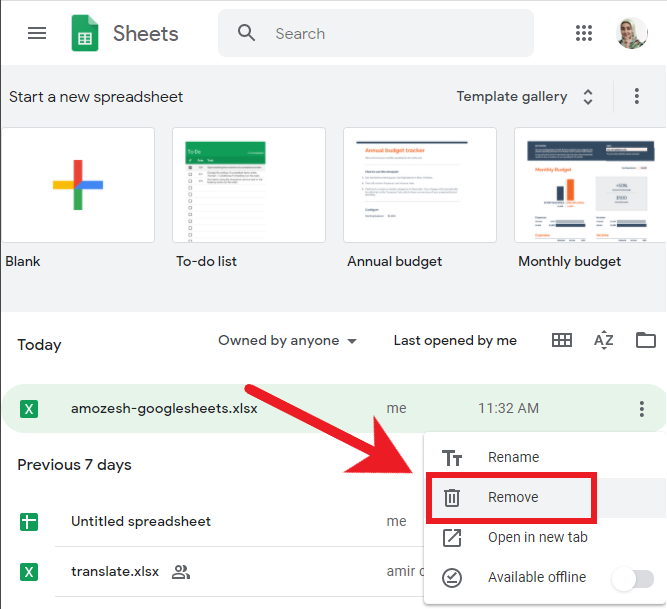This screenshot has width=667, height=609.
Task: Click the search magnifier icon
Action: tap(246, 33)
